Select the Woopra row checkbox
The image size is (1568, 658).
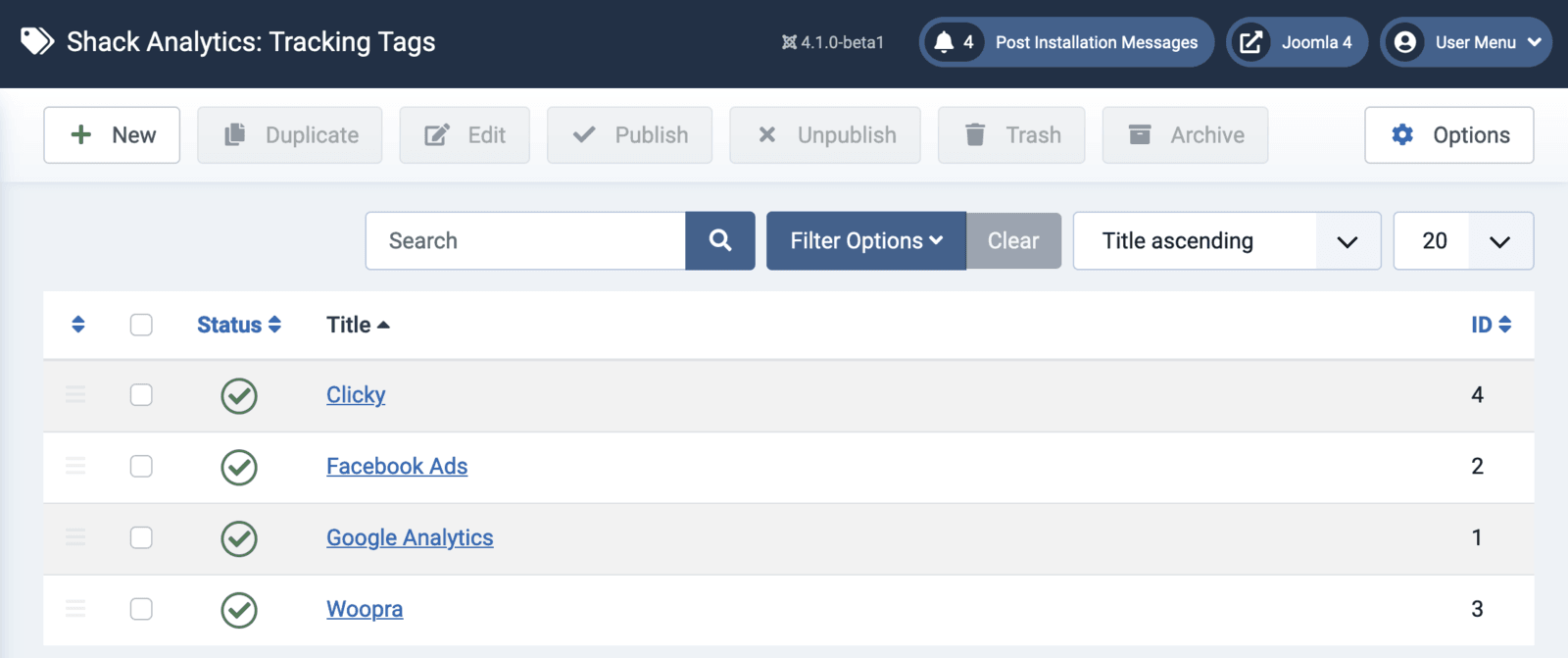[141, 609]
